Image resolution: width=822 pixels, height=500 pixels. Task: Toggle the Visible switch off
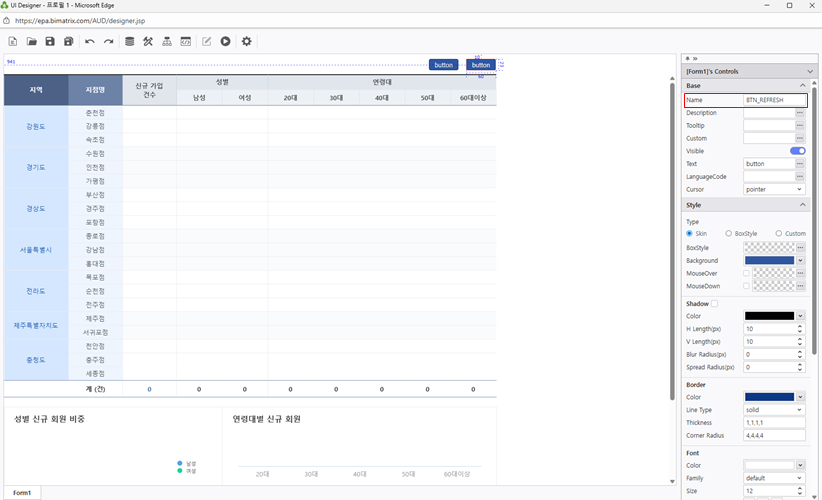click(x=797, y=151)
